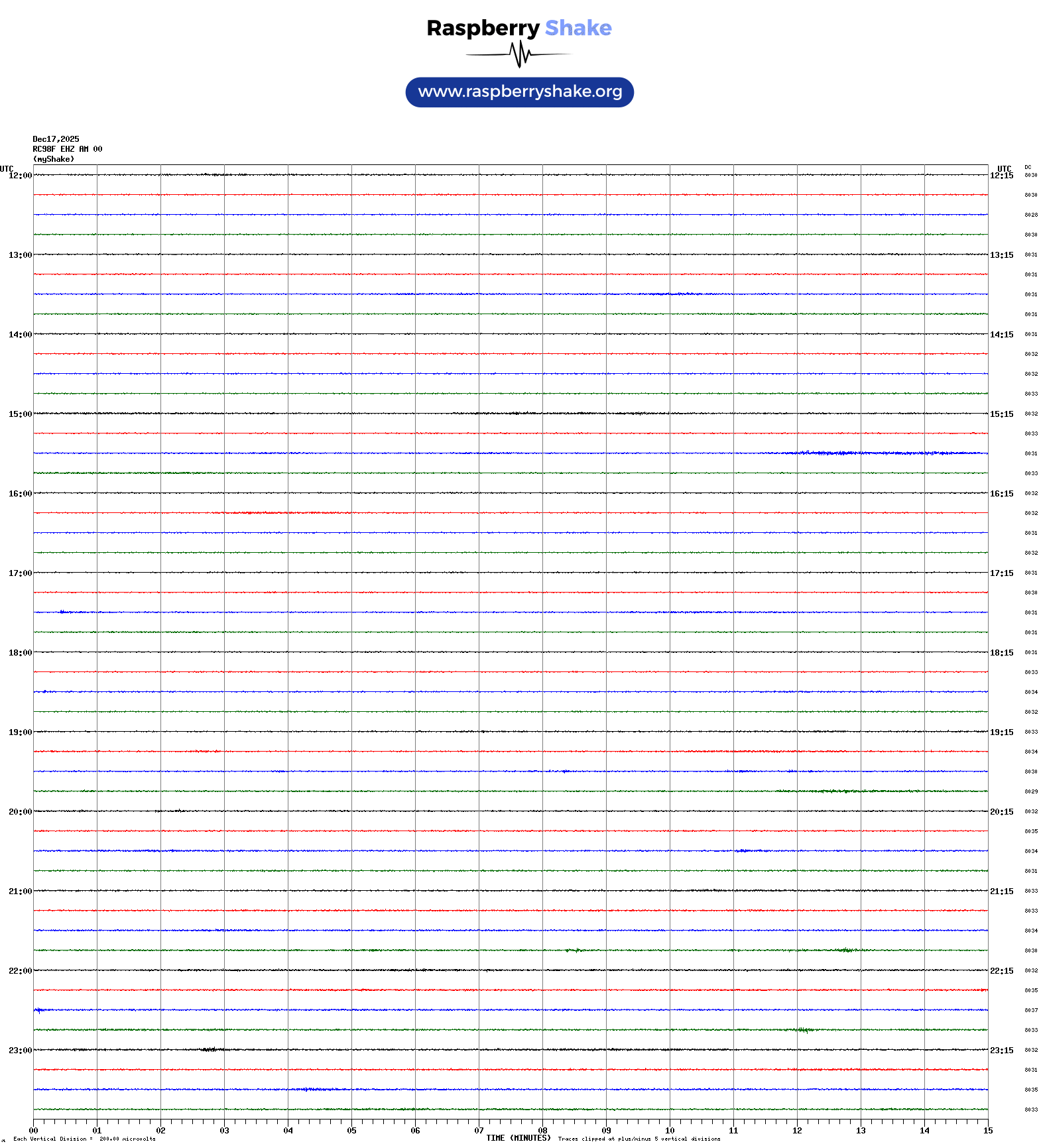
Task: Click the 12:00 UTC time label on left
Action: 20,176
